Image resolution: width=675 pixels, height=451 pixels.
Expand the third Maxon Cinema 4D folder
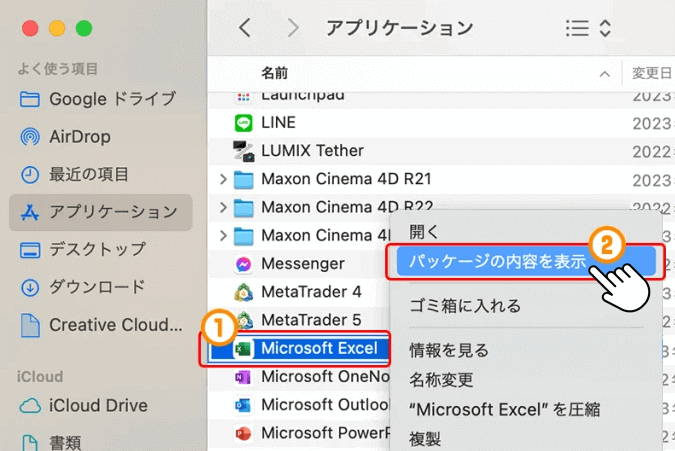(223, 236)
